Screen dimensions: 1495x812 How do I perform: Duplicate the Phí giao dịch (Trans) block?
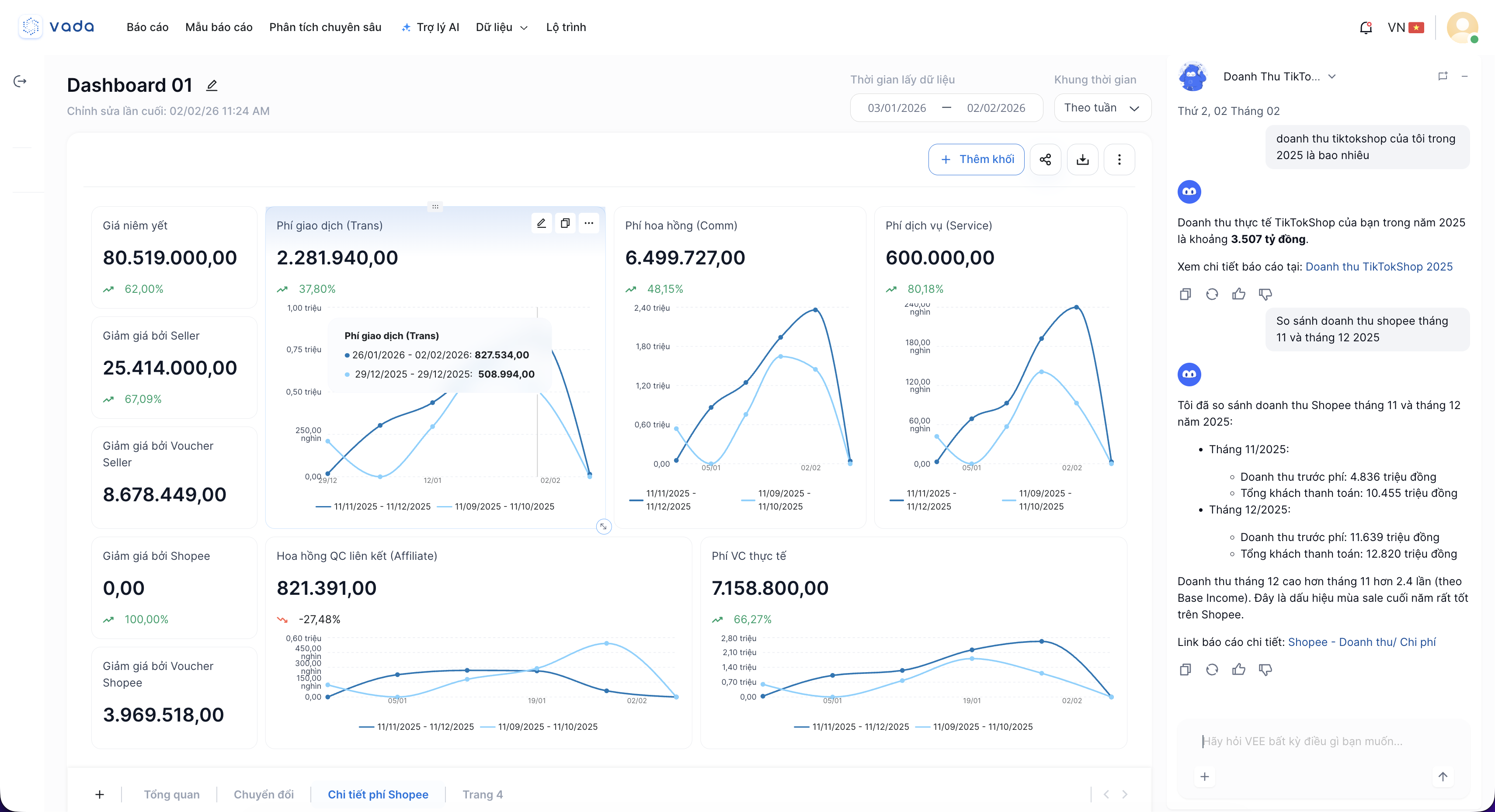click(x=565, y=223)
